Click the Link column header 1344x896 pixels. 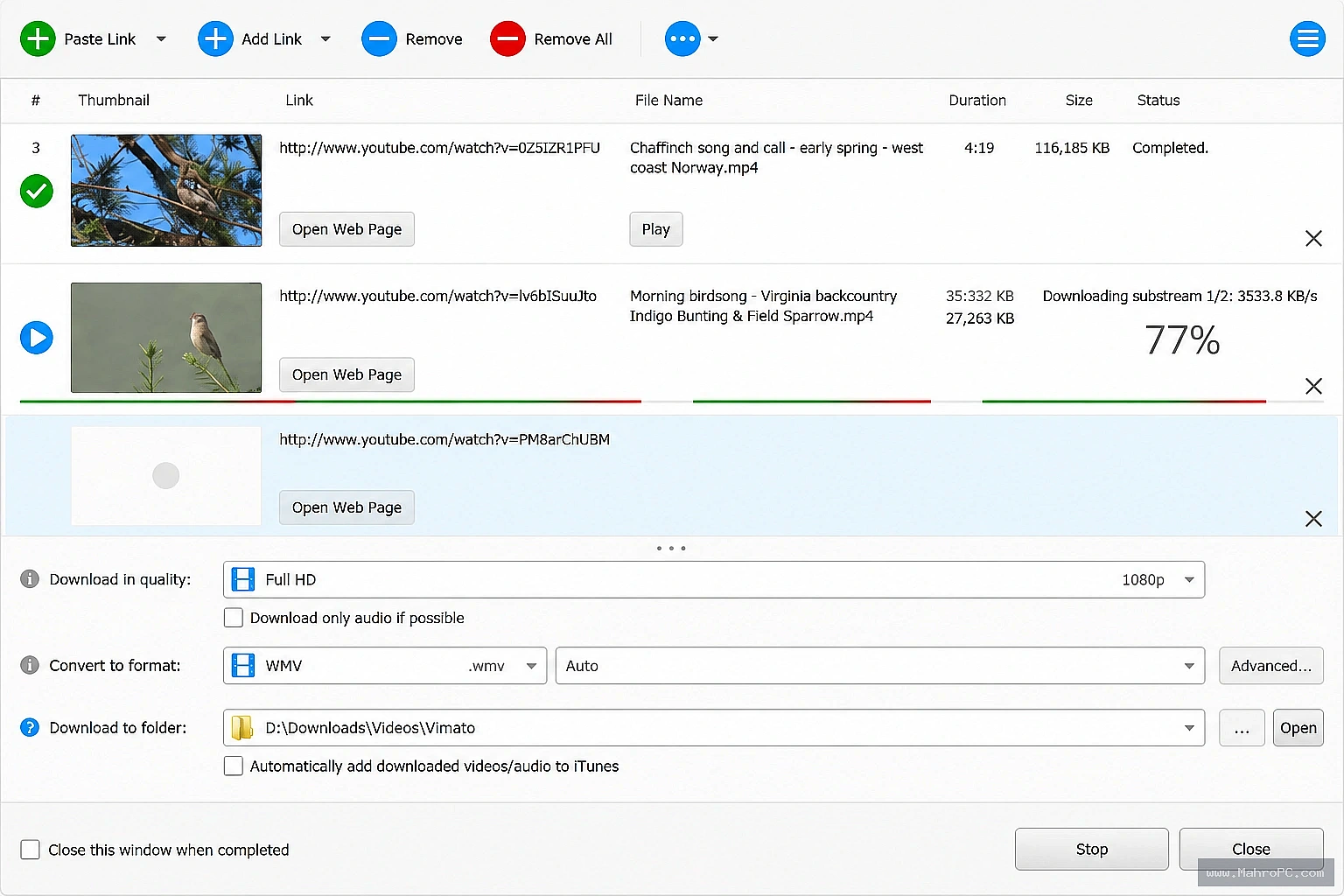[299, 100]
